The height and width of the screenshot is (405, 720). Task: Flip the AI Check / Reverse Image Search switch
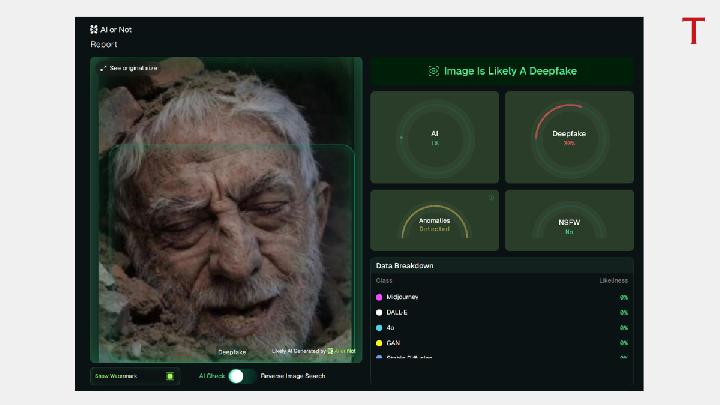coord(236,376)
